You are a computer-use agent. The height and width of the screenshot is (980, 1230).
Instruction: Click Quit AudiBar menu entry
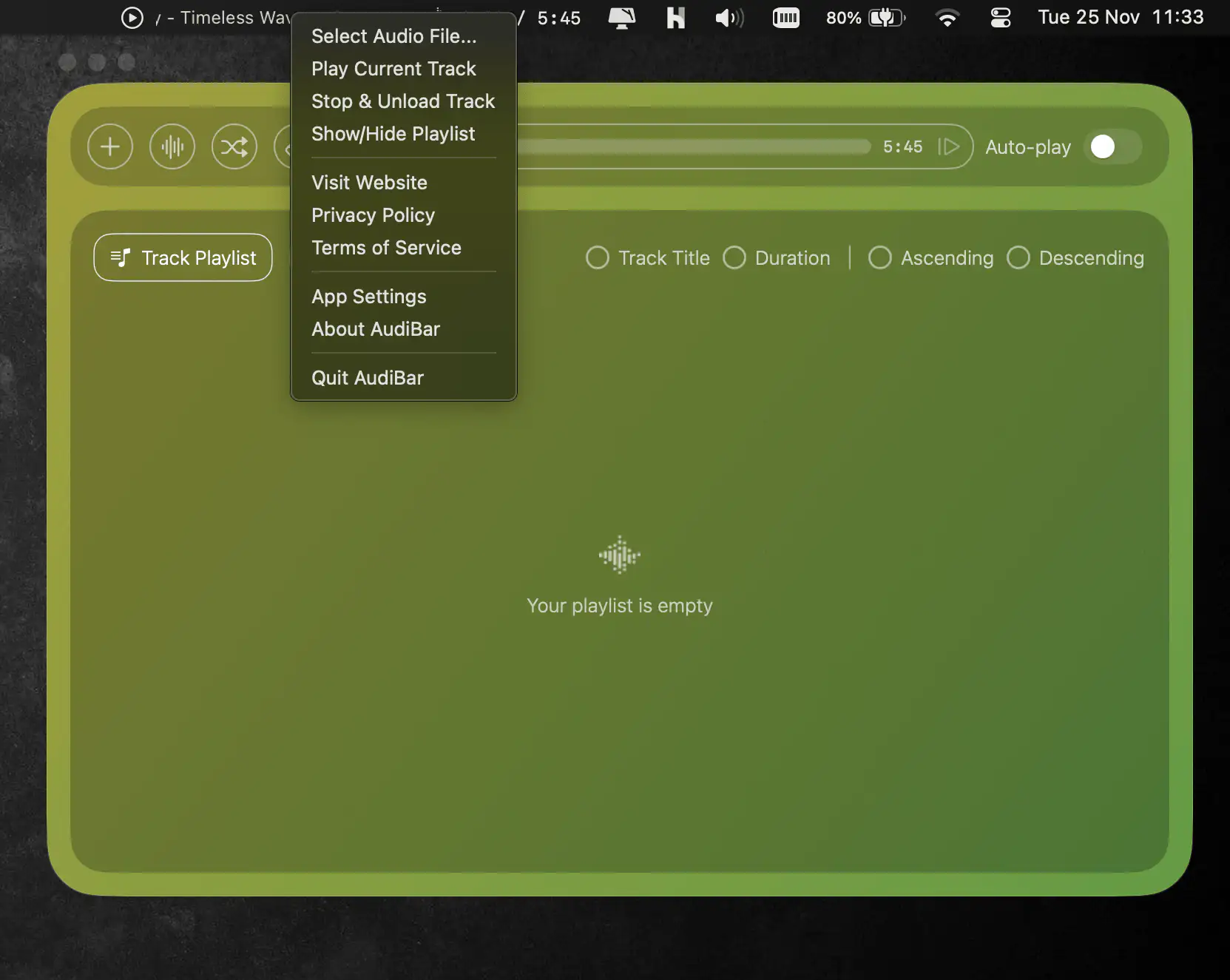(x=367, y=378)
